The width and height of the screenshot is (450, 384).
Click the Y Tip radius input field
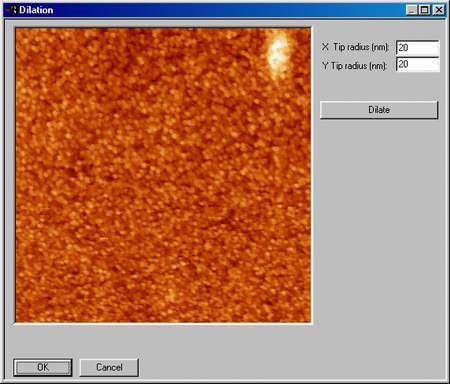(418, 64)
